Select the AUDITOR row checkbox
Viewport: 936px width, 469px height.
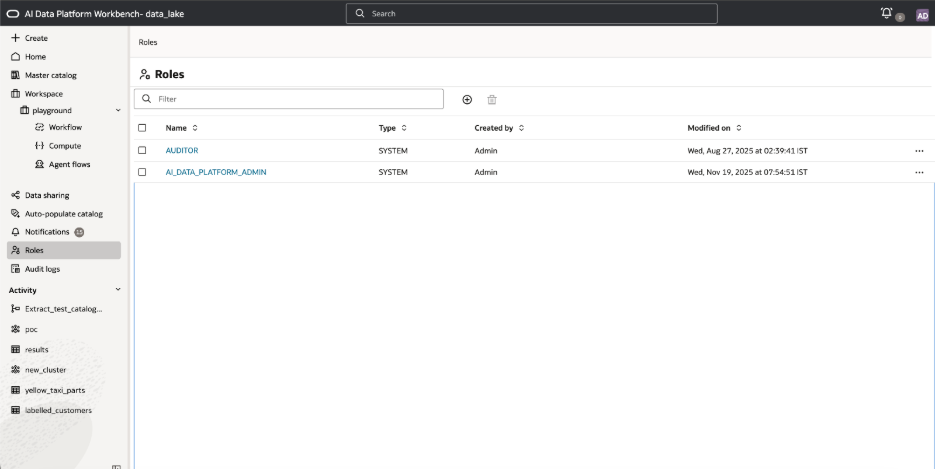point(142,151)
